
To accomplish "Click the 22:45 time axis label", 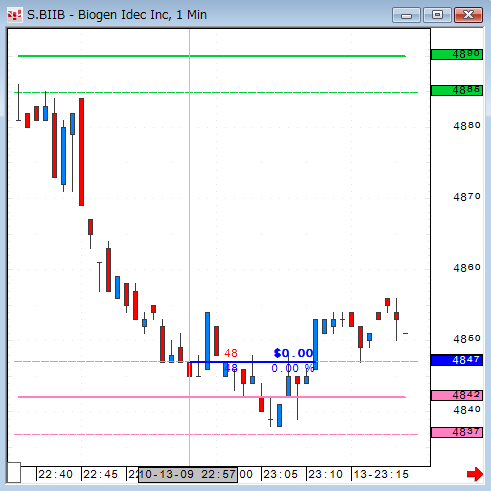I will [x=100, y=474].
